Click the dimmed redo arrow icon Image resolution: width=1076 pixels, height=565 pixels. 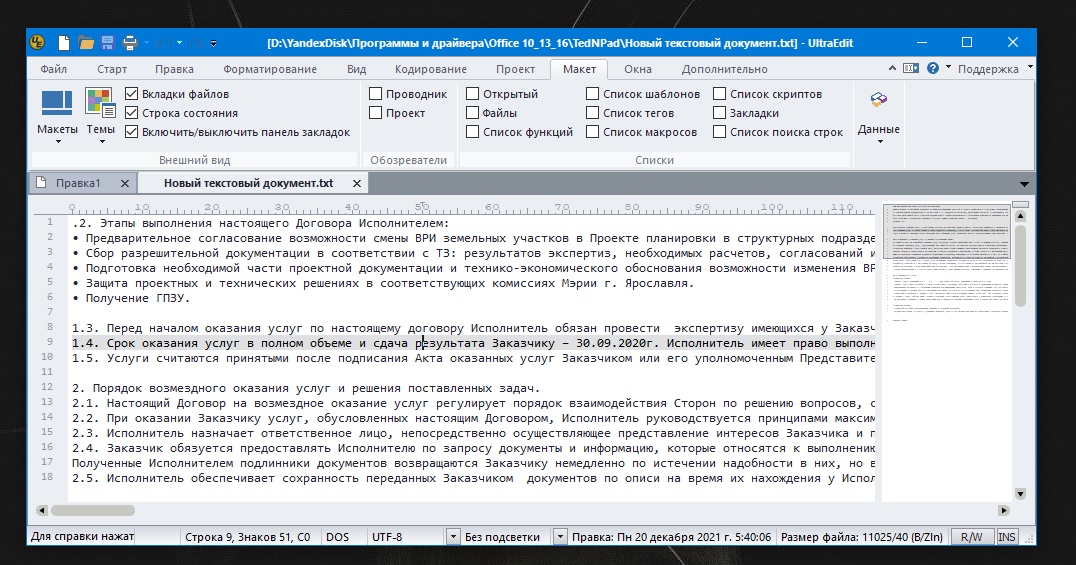pos(195,43)
